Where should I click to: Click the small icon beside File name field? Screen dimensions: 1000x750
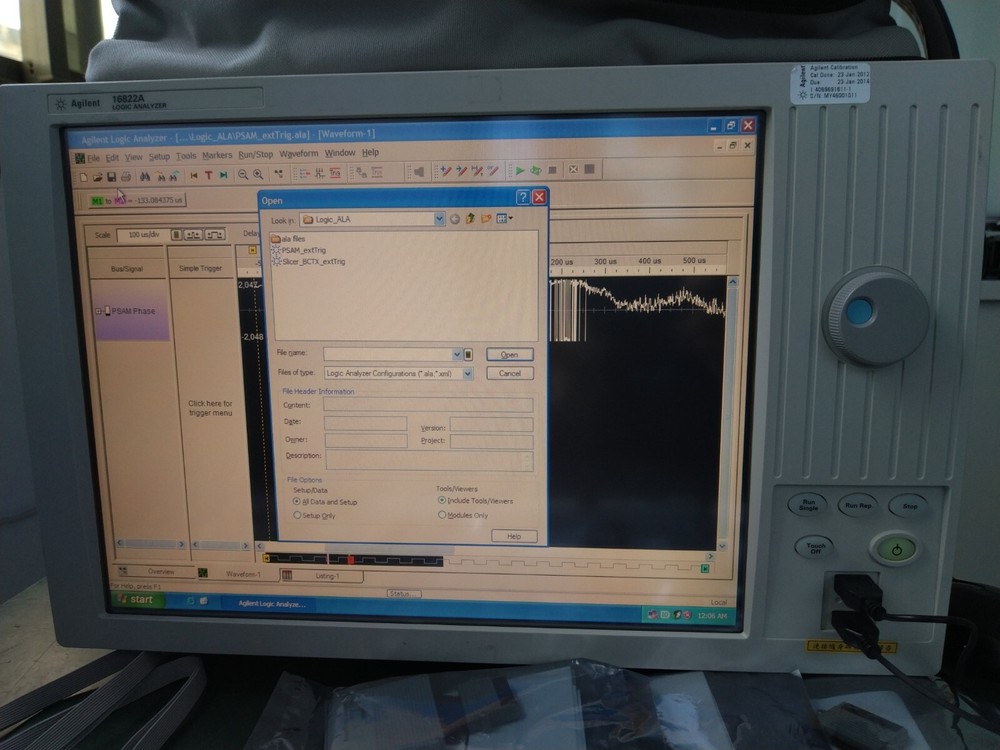coord(468,355)
